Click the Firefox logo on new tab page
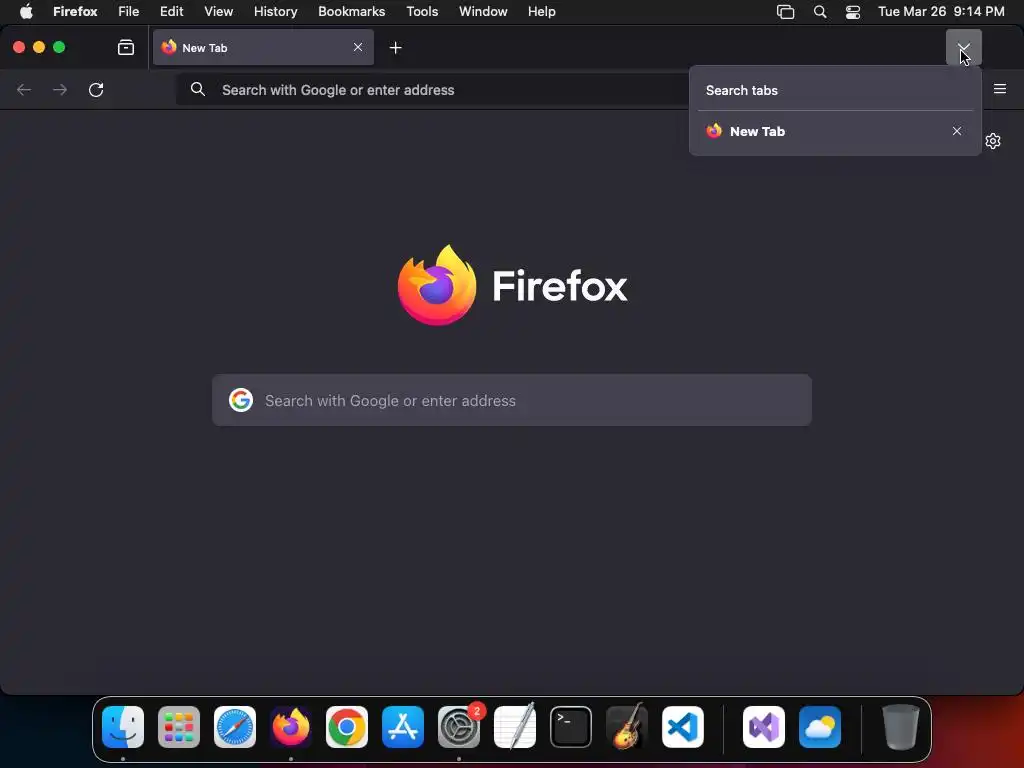This screenshot has width=1024, height=768. click(x=437, y=285)
